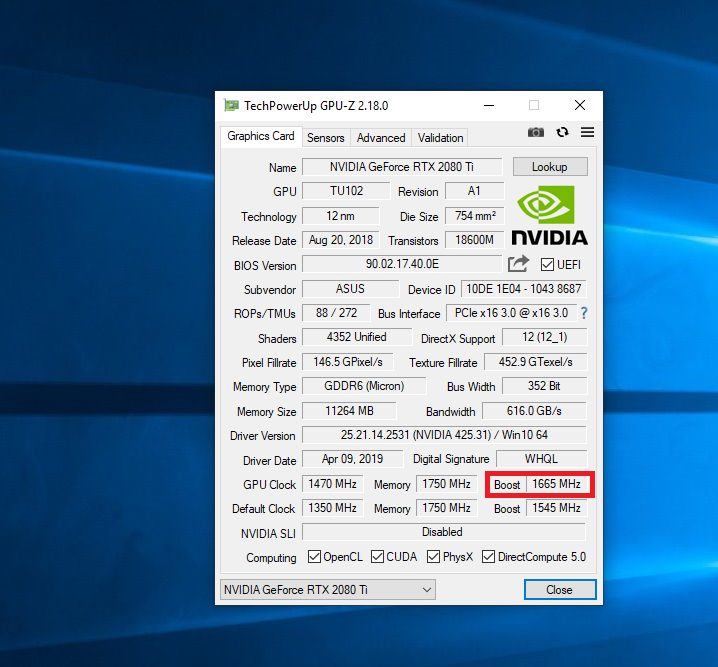Click the GPU-Z title bar app icon
This screenshot has height=667, width=718.
pyautogui.click(x=231, y=106)
